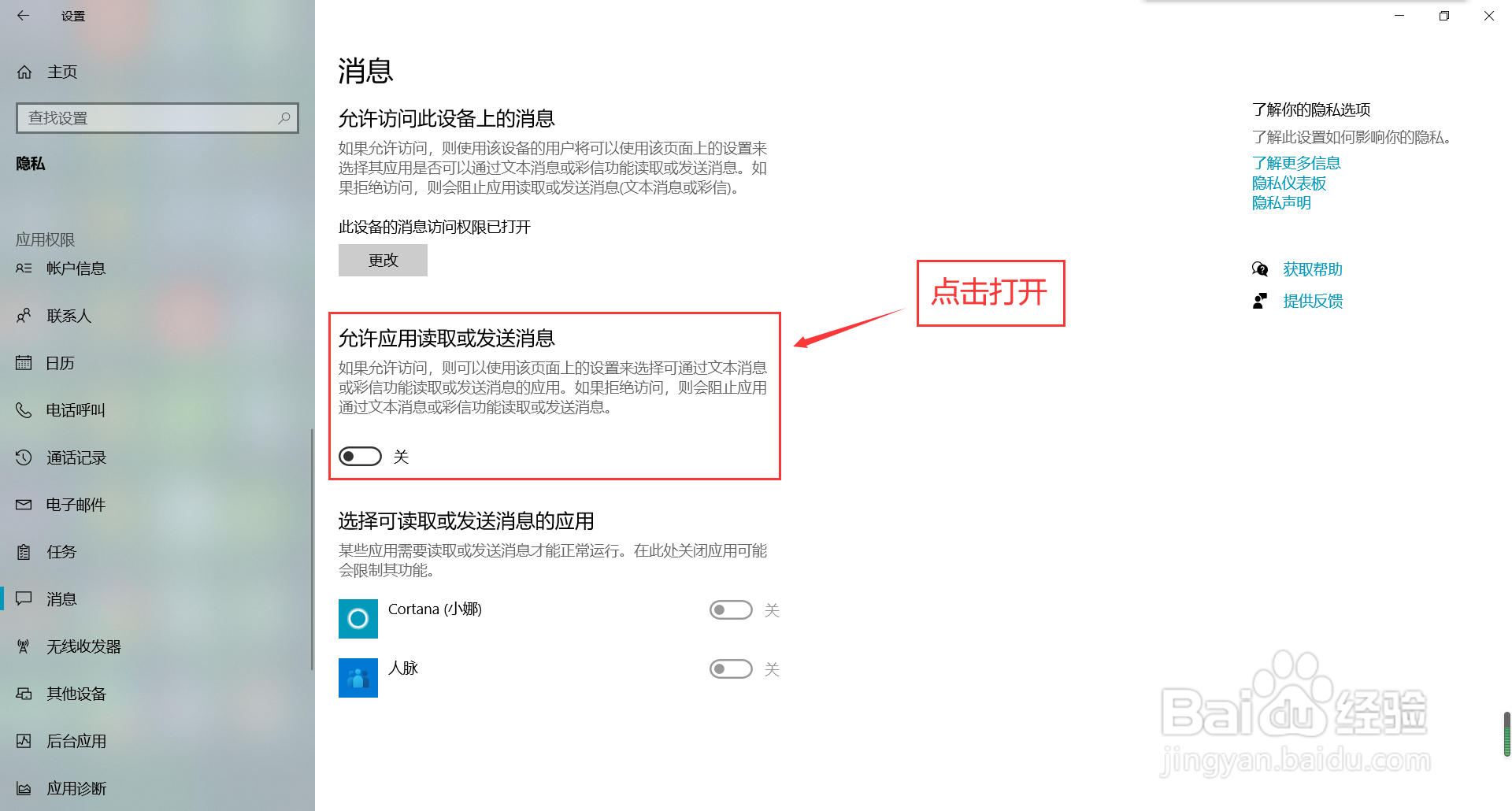Select the 通话记录 history icon
The width and height of the screenshot is (1512, 811).
(x=24, y=457)
